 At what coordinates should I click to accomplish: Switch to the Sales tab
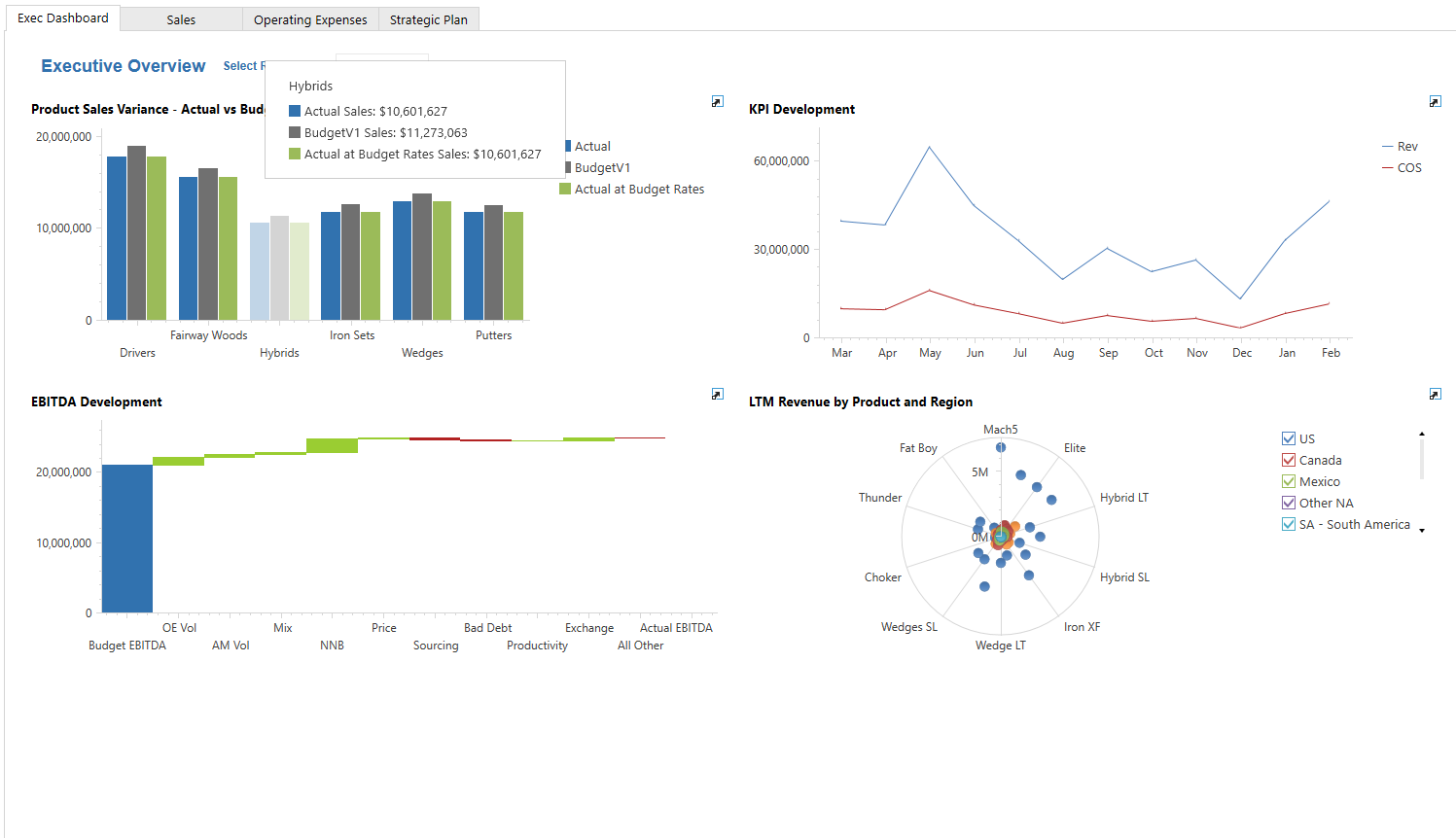(181, 19)
